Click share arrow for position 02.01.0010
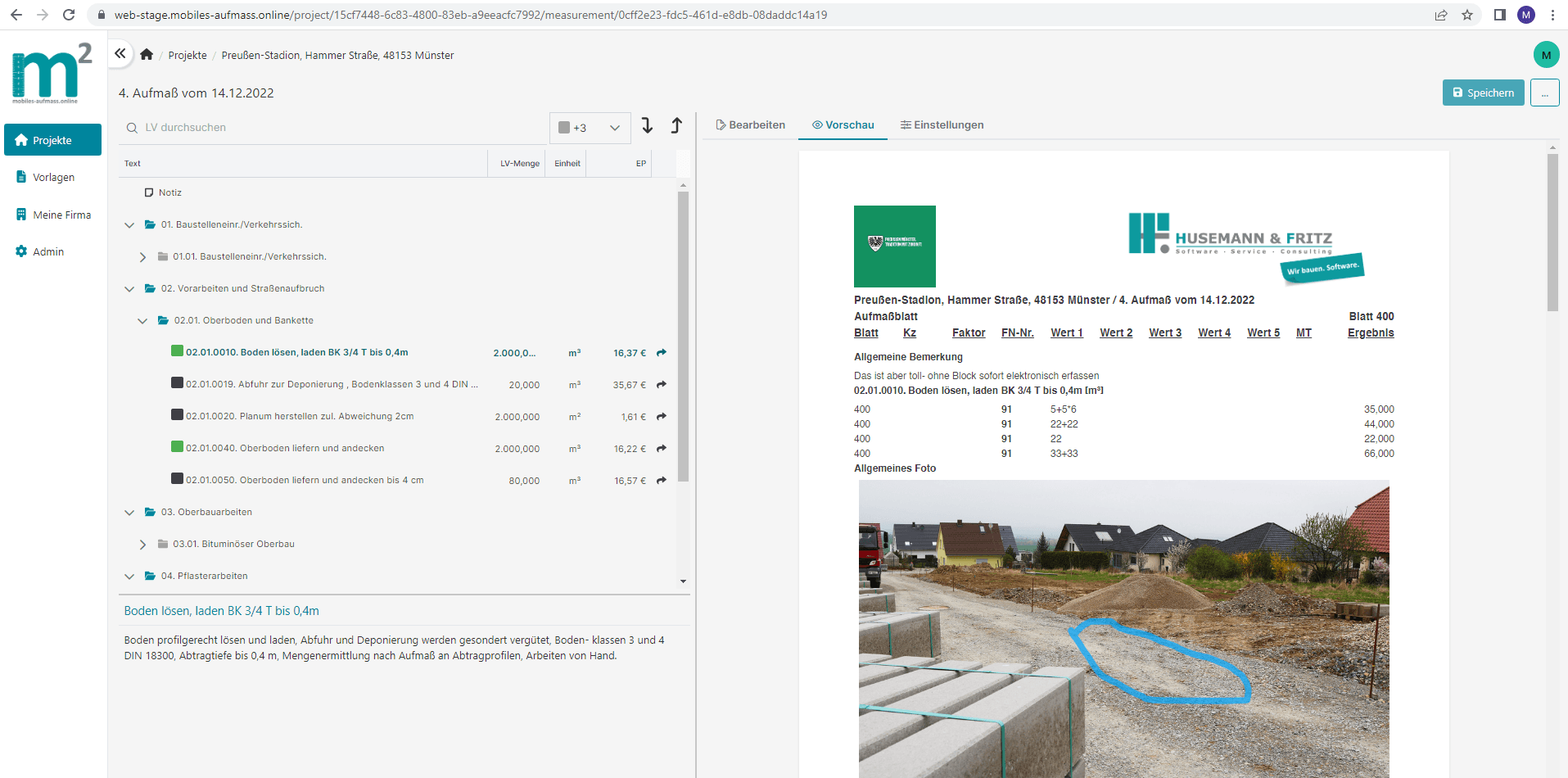The image size is (1568, 778). (662, 353)
